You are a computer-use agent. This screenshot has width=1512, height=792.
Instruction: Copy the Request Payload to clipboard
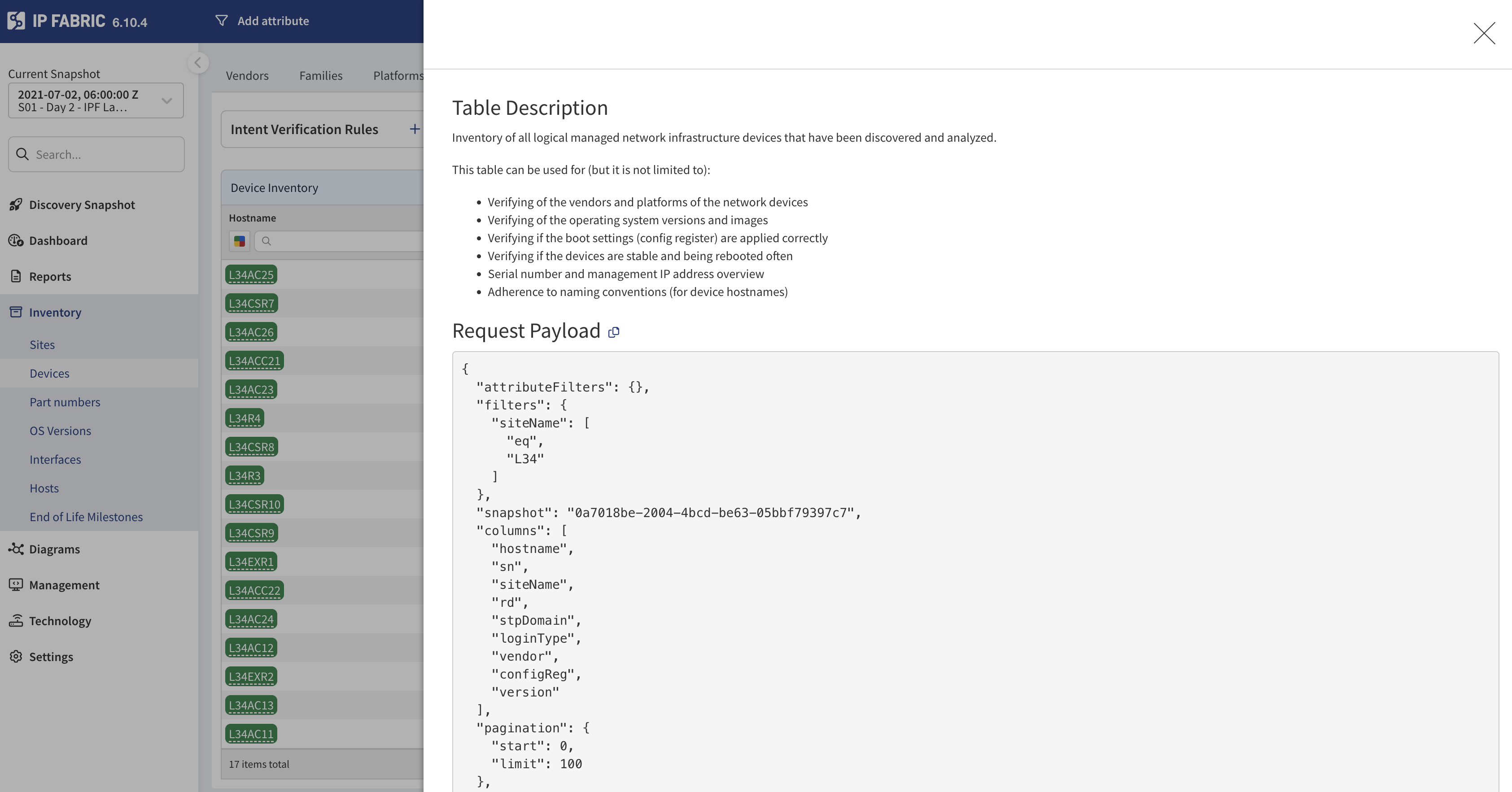point(613,332)
